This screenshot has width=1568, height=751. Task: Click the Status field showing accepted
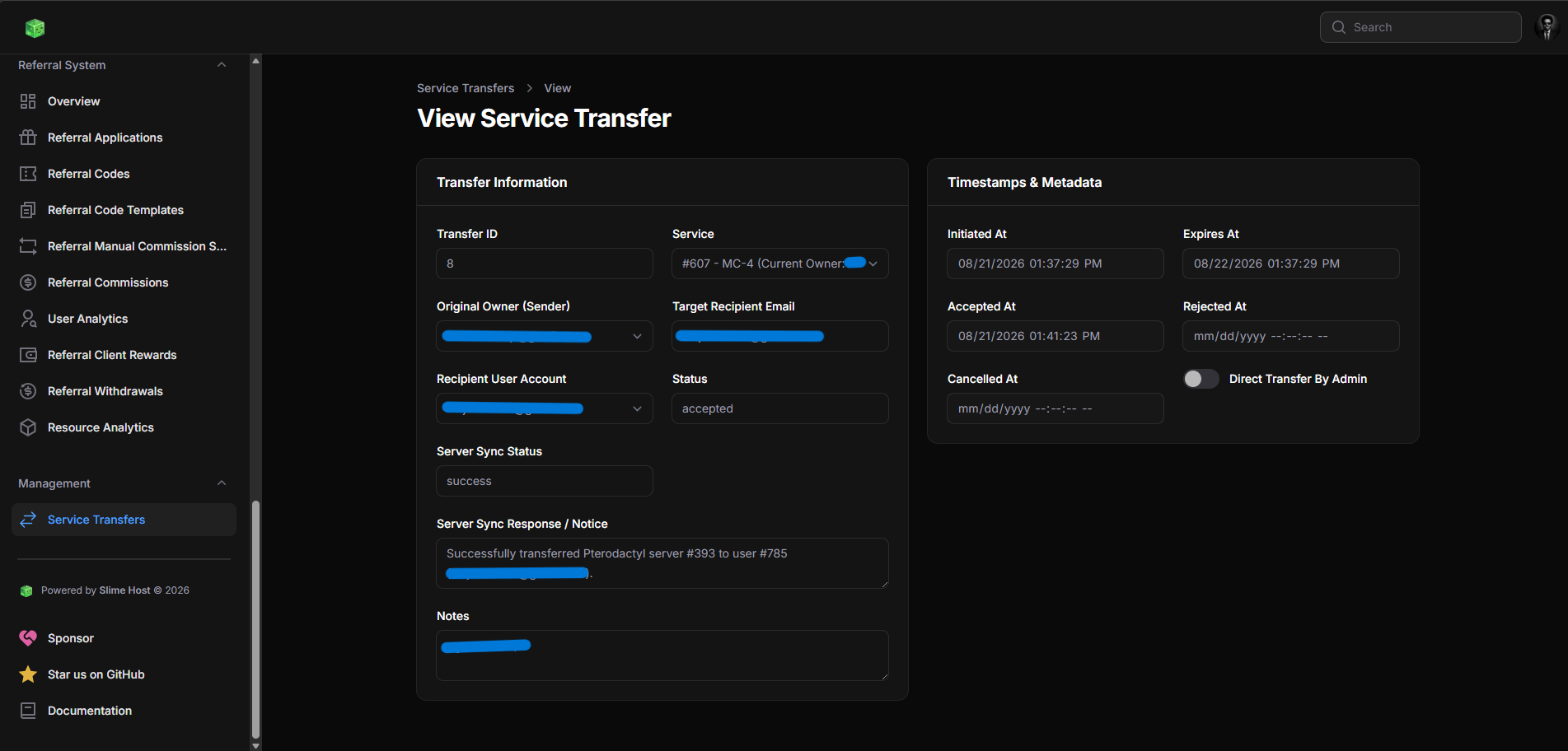point(779,408)
